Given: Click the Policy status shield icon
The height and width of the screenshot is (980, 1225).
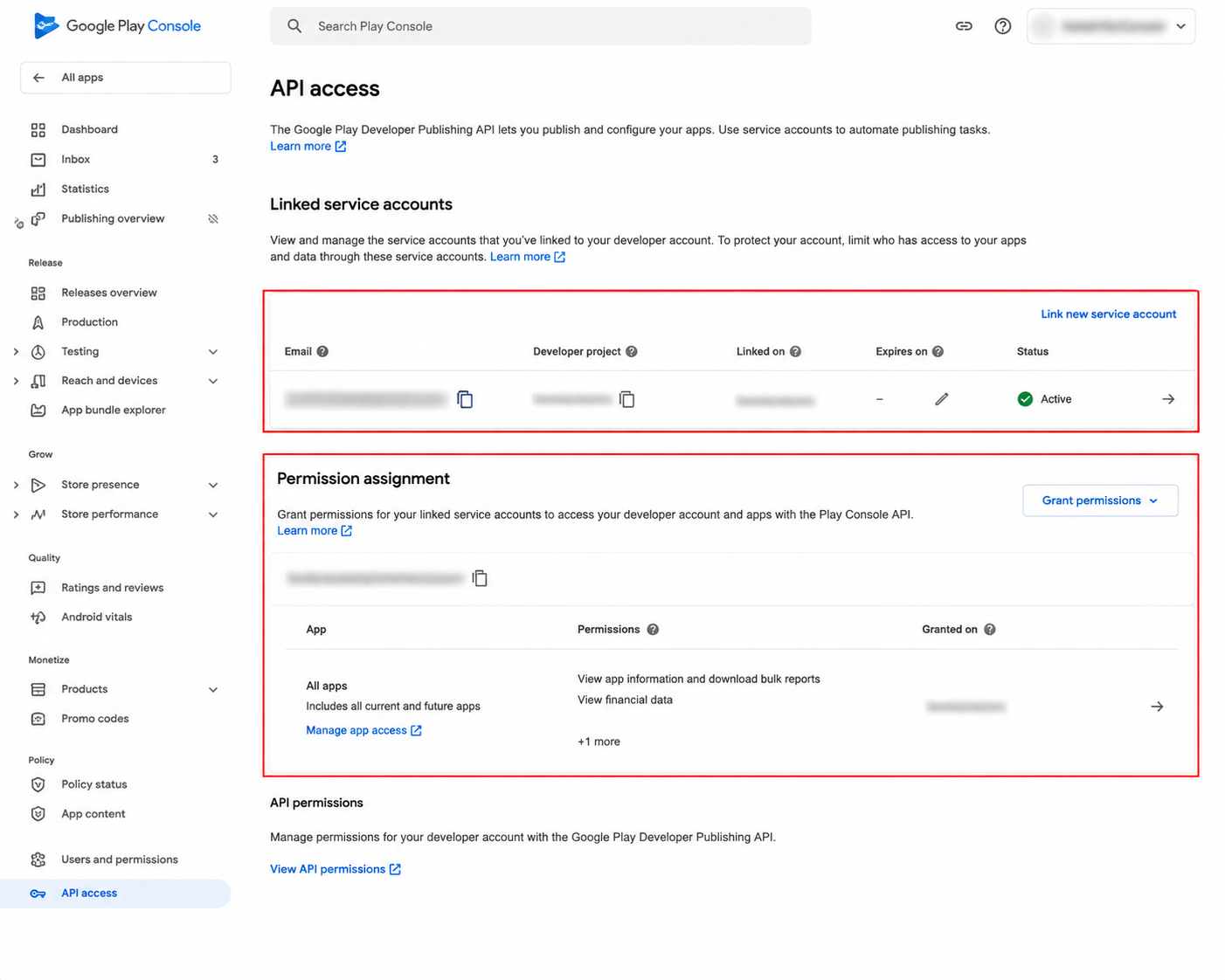Looking at the screenshot, I should [x=38, y=784].
